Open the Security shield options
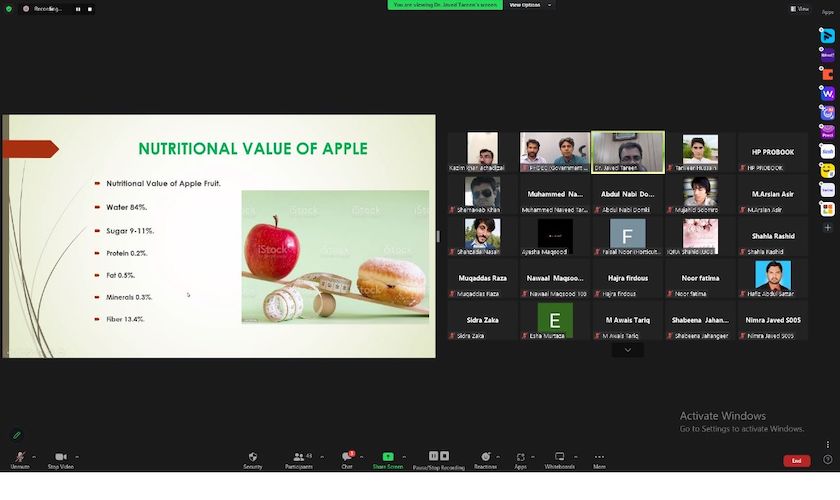 coord(253,458)
